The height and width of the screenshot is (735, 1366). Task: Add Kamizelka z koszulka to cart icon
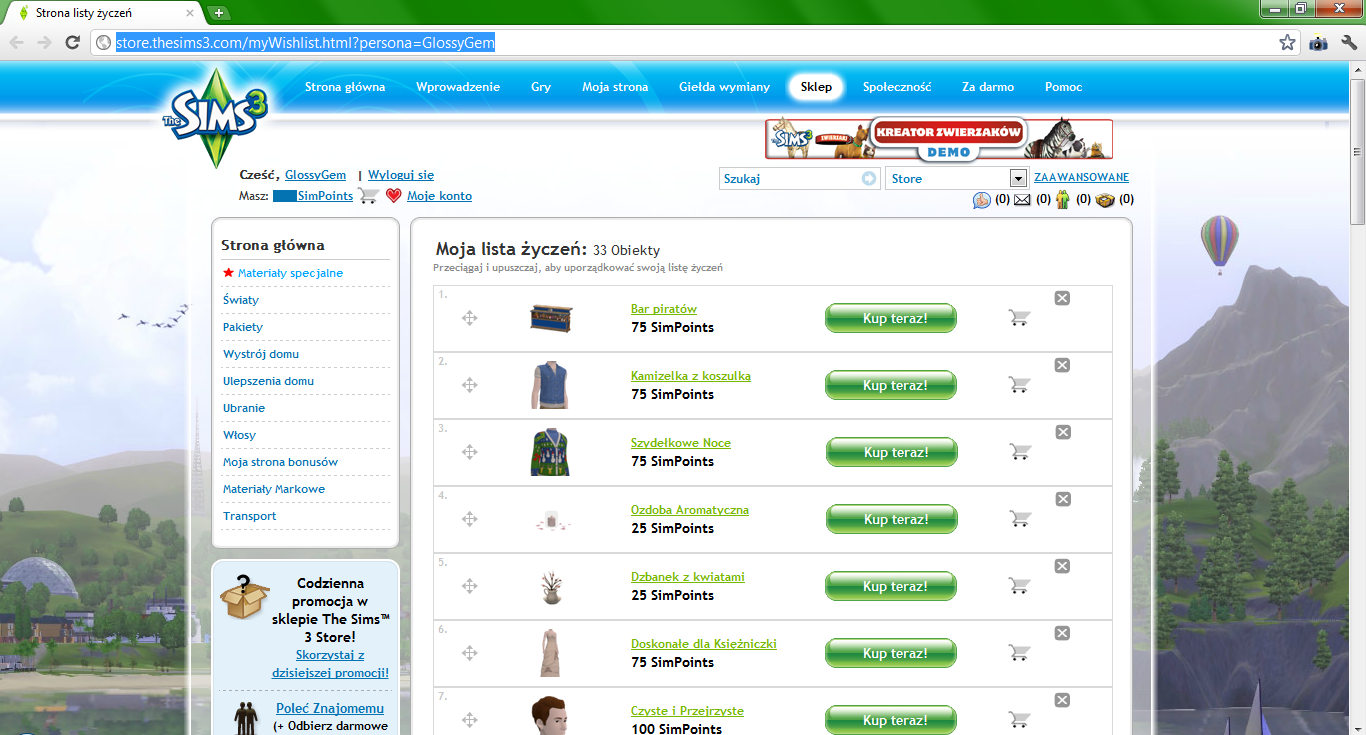pos(1019,385)
